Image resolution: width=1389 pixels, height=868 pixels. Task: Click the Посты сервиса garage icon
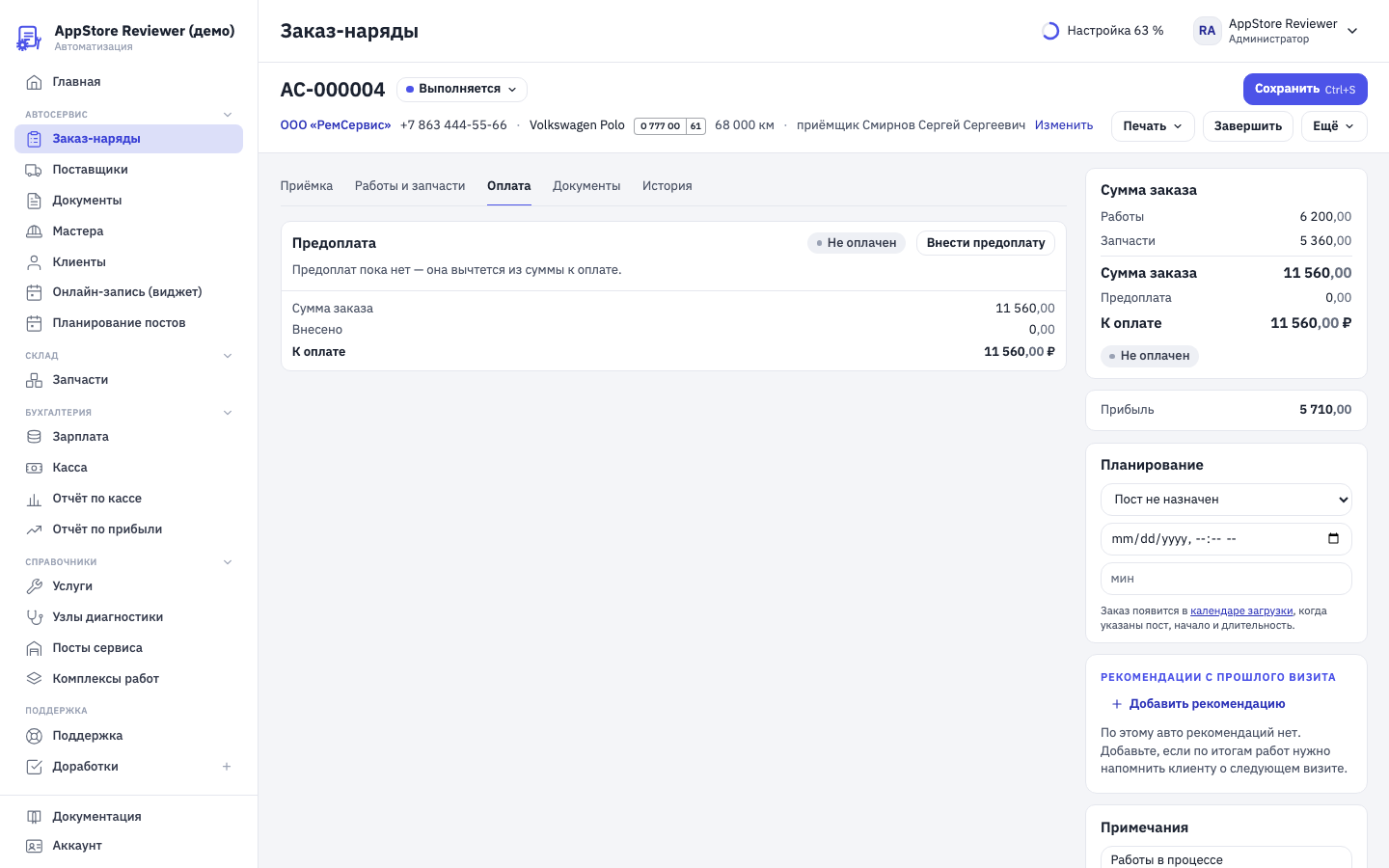[34, 648]
